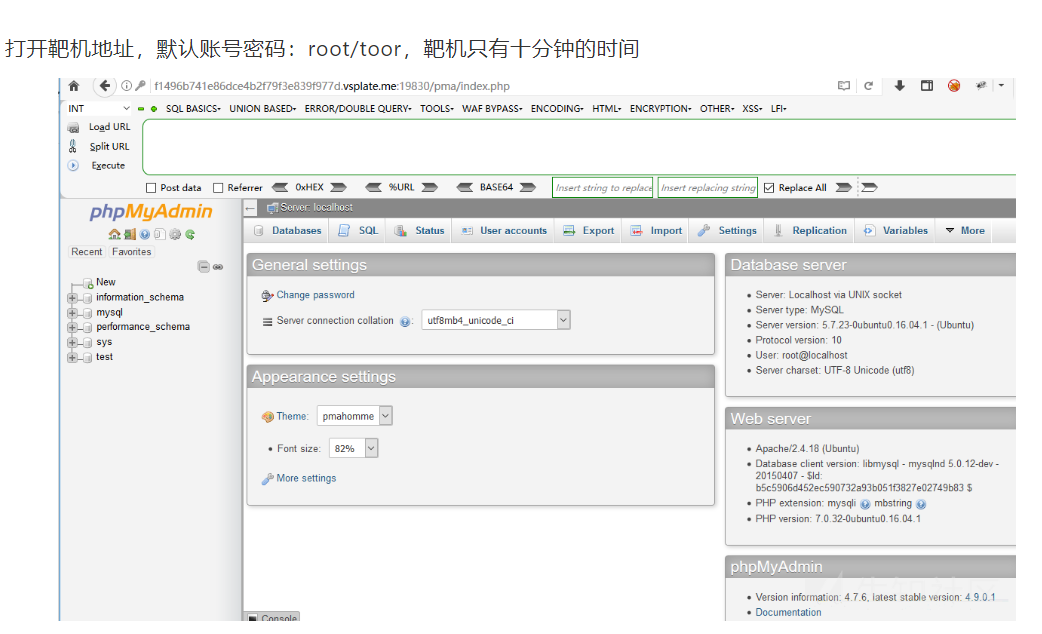Click right arrow to encode 0xHEX

[339, 187]
